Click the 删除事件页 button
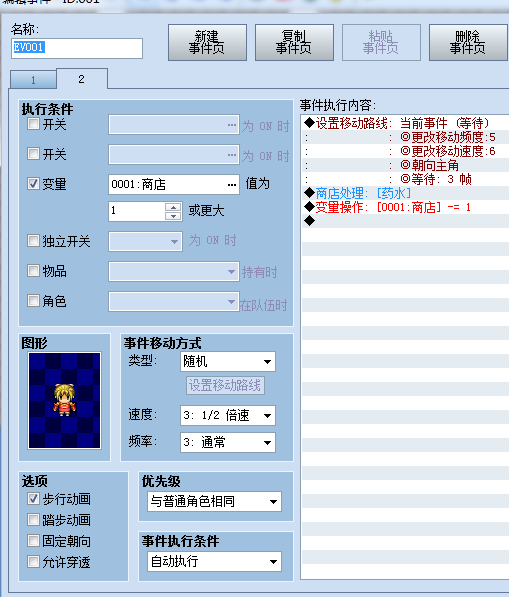The width and height of the screenshot is (509, 597). pos(468,43)
